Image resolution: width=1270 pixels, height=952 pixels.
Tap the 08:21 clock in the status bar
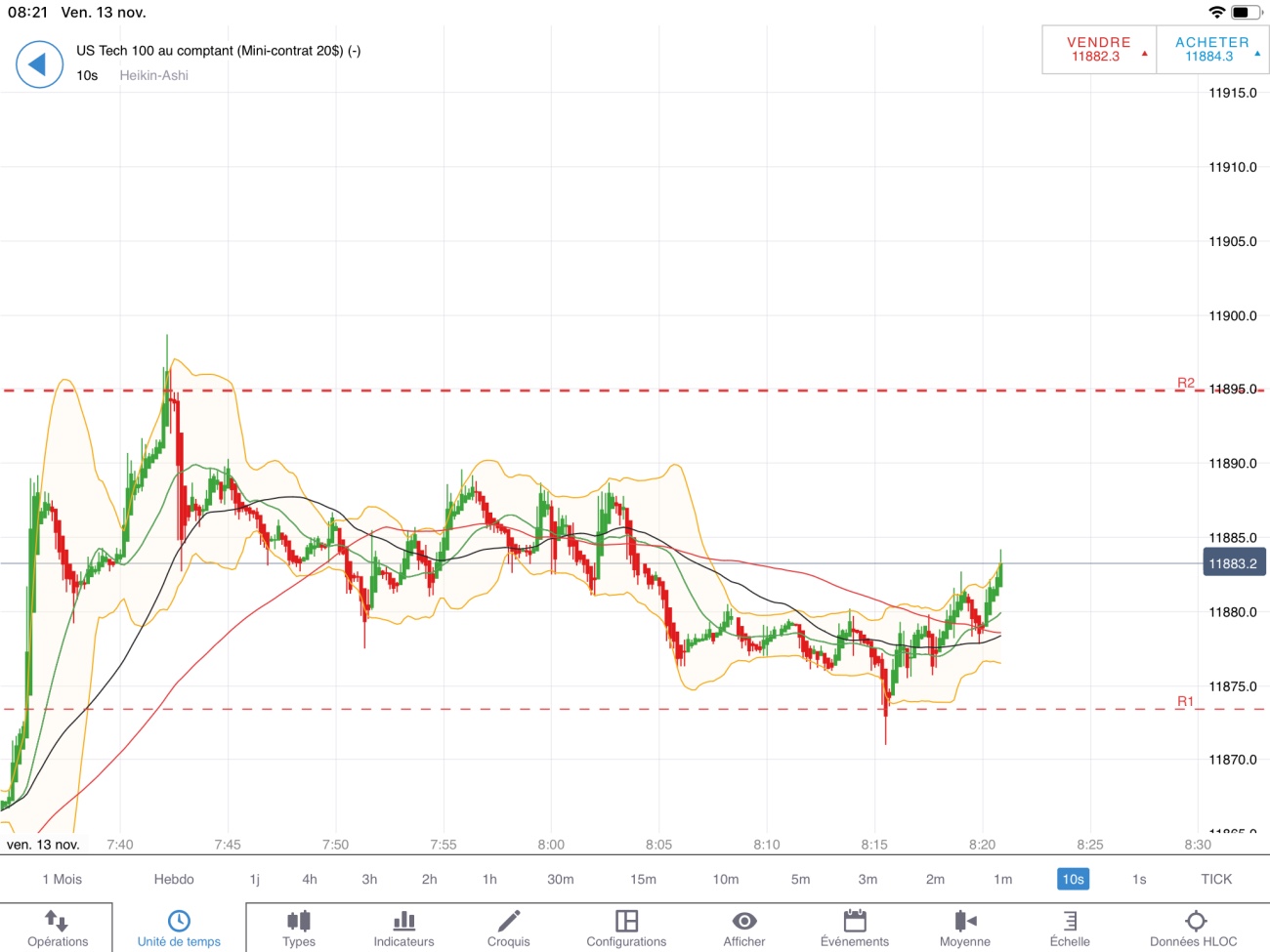pos(27,13)
